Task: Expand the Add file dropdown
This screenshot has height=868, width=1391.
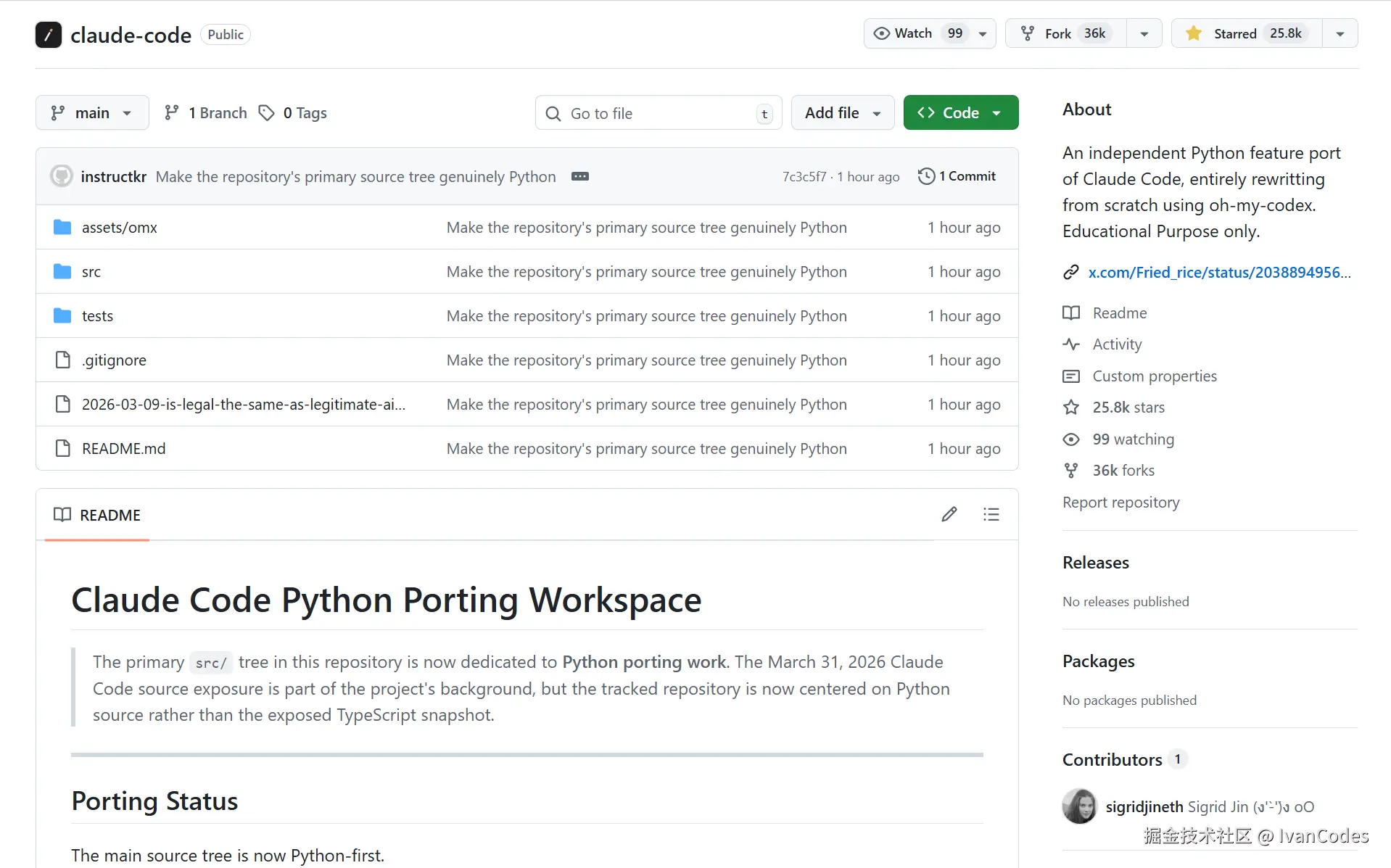Action: point(842,113)
